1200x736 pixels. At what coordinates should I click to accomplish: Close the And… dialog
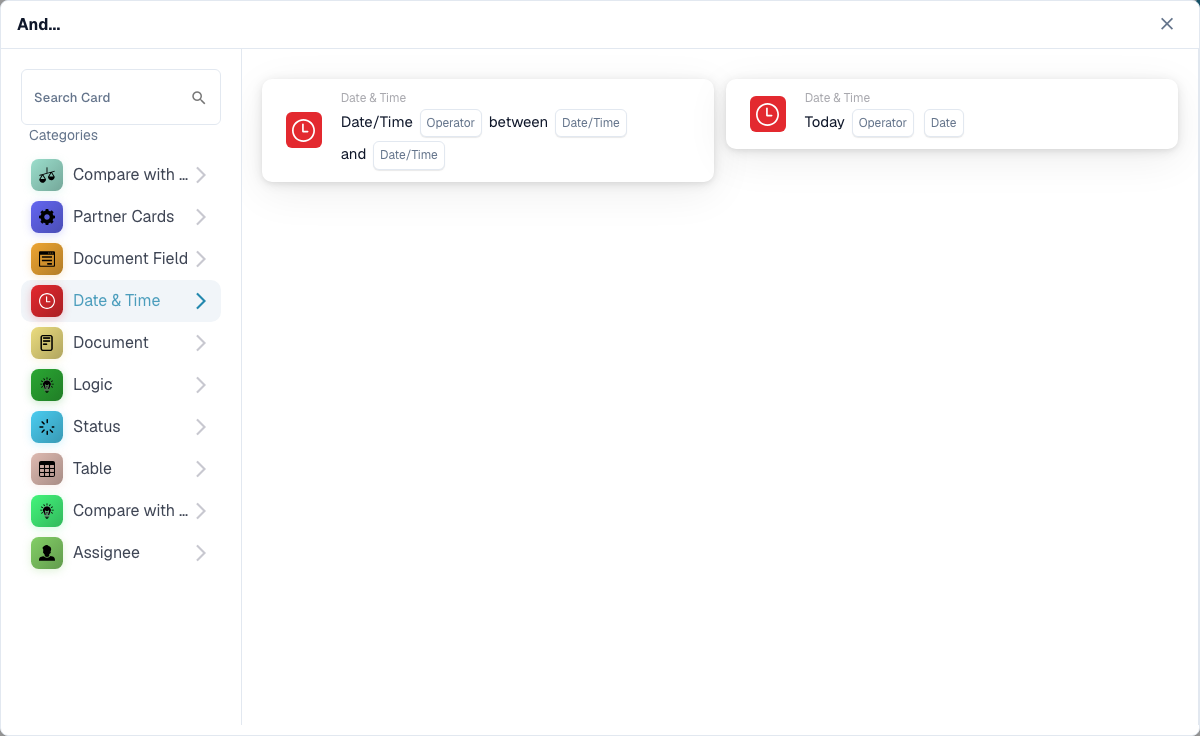(1167, 24)
